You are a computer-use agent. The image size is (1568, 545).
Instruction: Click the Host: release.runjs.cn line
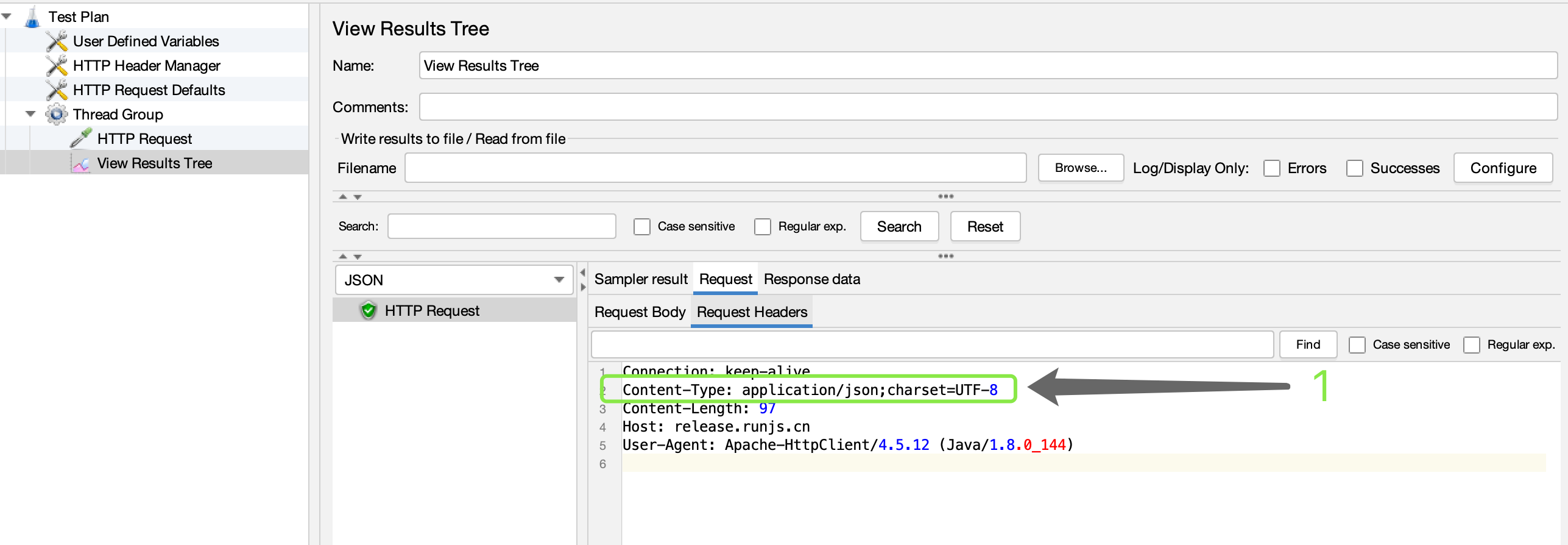point(716,426)
